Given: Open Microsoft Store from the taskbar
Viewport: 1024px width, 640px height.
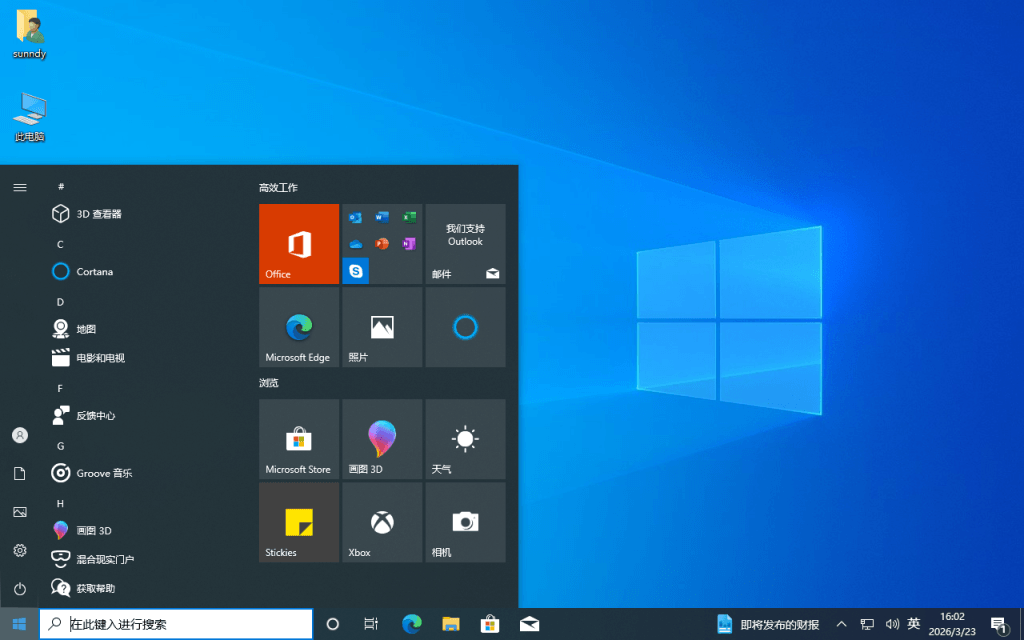Looking at the screenshot, I should (x=490, y=624).
